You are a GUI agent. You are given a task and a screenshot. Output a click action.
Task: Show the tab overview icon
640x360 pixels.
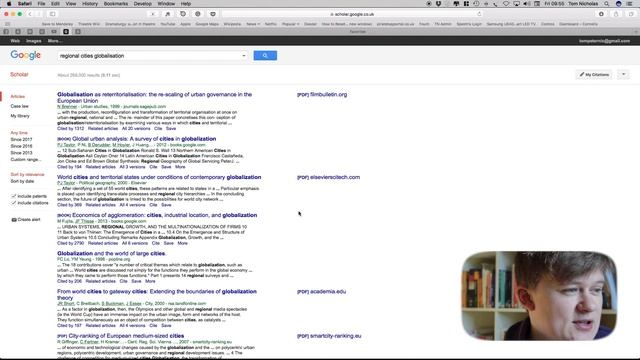click(x=631, y=14)
